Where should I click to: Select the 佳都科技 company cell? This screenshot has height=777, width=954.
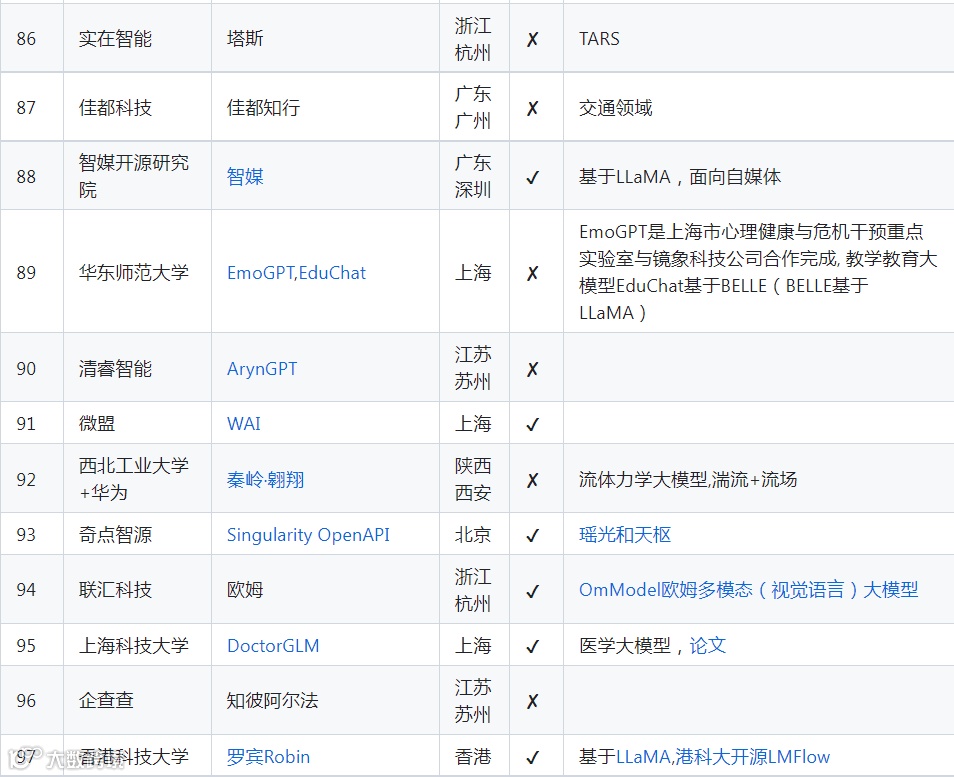(138, 107)
